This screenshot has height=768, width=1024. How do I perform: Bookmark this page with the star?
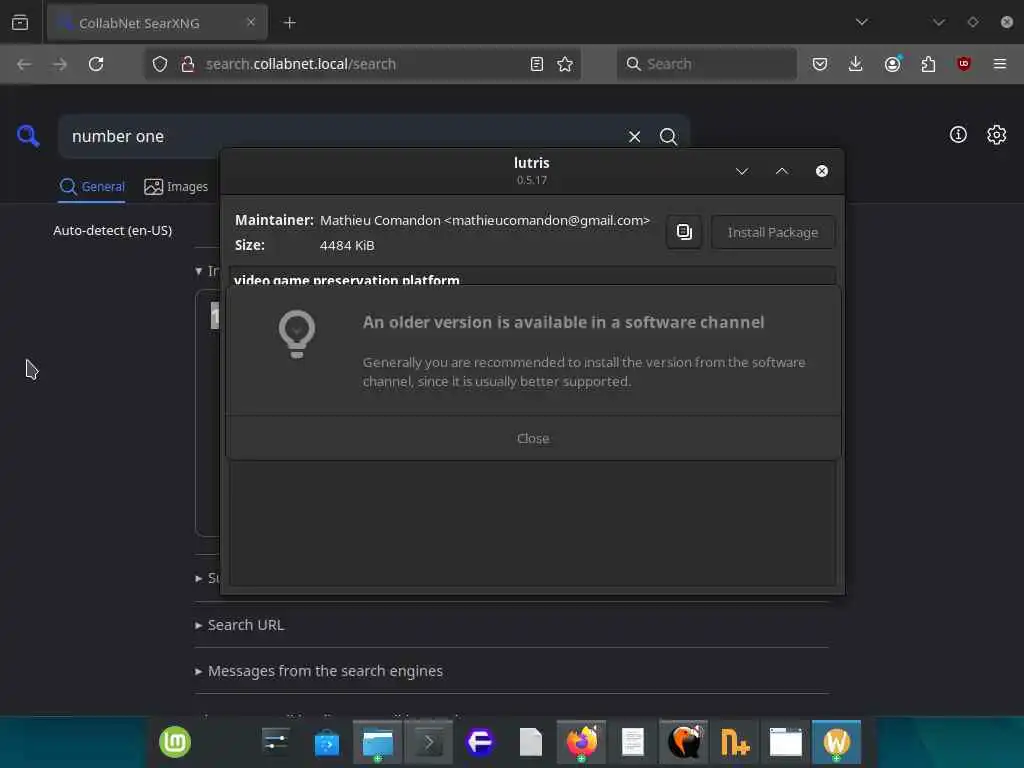pos(565,64)
